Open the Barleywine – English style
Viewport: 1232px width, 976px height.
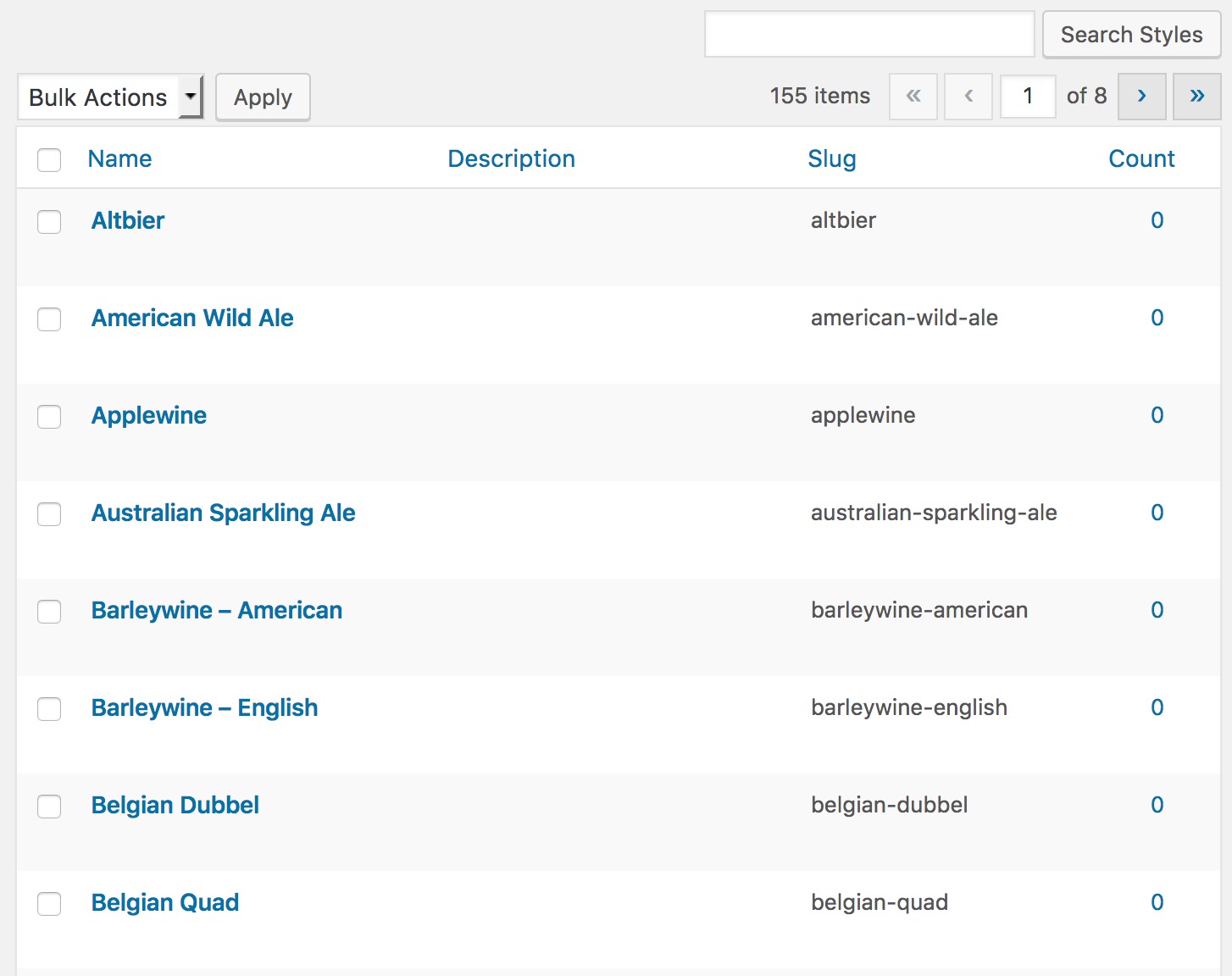point(205,707)
